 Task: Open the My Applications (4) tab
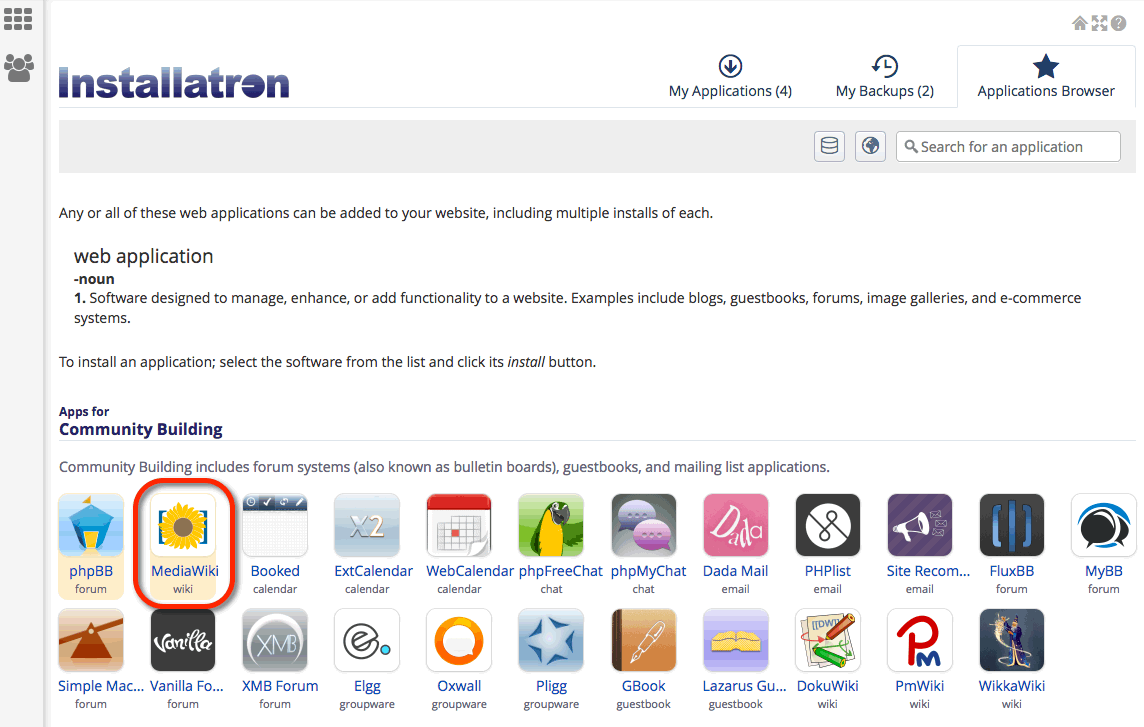click(x=730, y=77)
